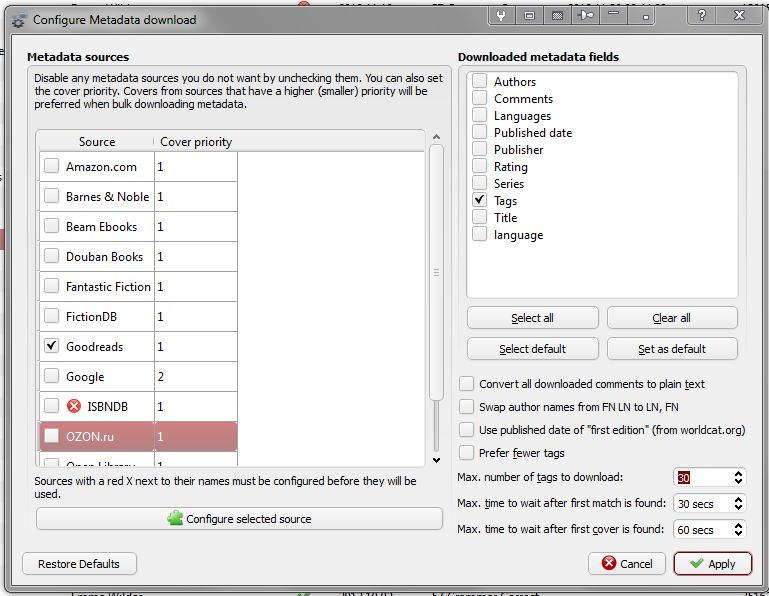Click the Max number of tags spinner arrows
Screen dimensions: 769x596
tap(738, 477)
